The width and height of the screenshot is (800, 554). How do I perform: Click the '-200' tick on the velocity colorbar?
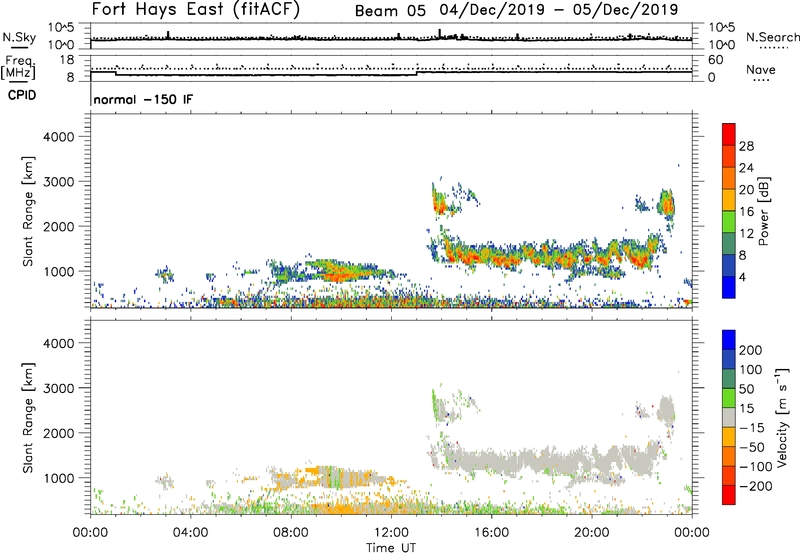755,486
